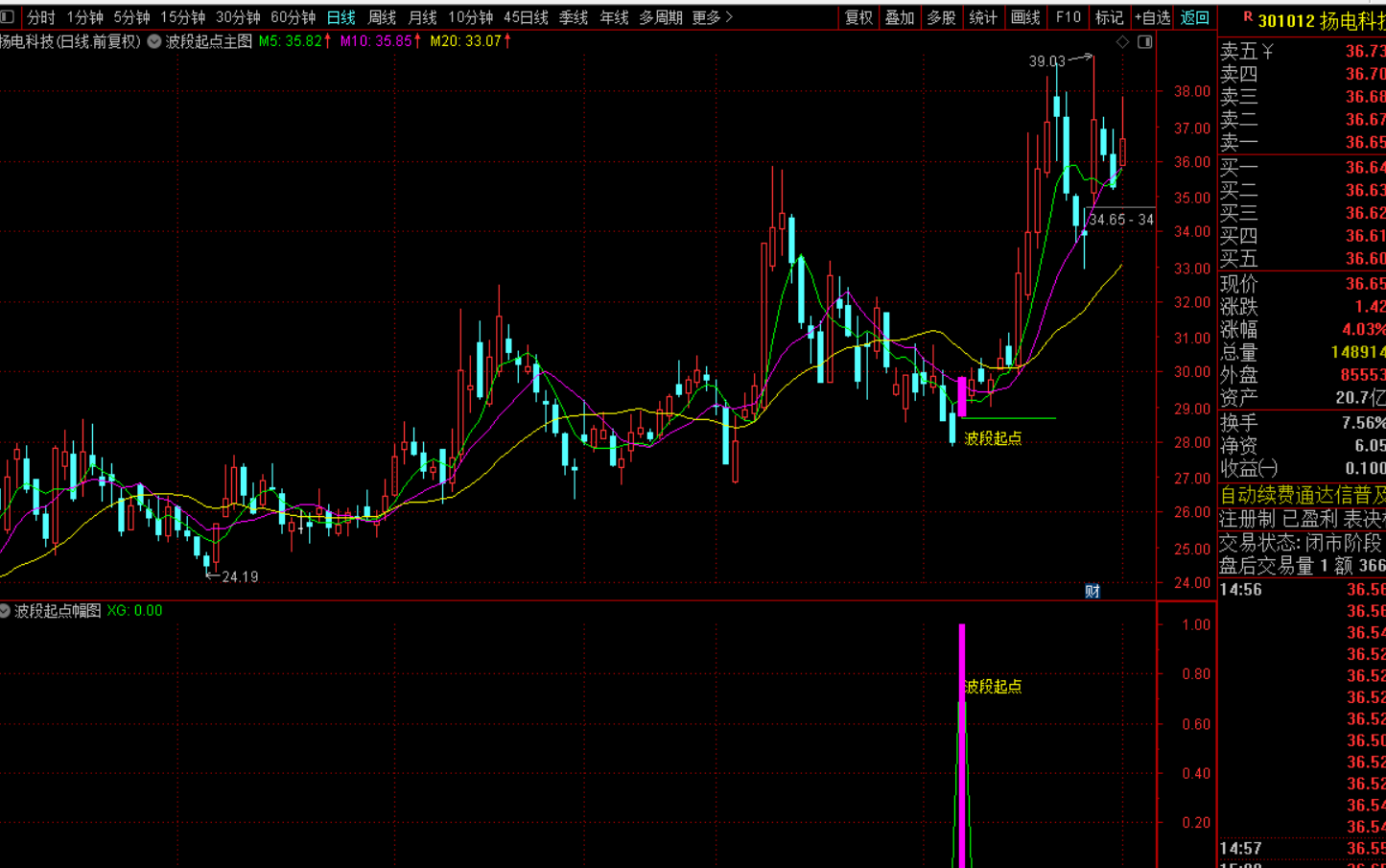Select the 日线 daily period
The width and height of the screenshot is (1386, 868).
tap(341, 17)
